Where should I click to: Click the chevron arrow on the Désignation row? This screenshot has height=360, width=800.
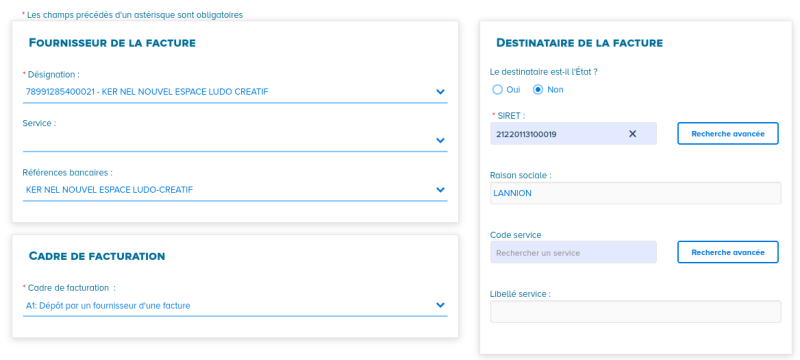[441, 92]
